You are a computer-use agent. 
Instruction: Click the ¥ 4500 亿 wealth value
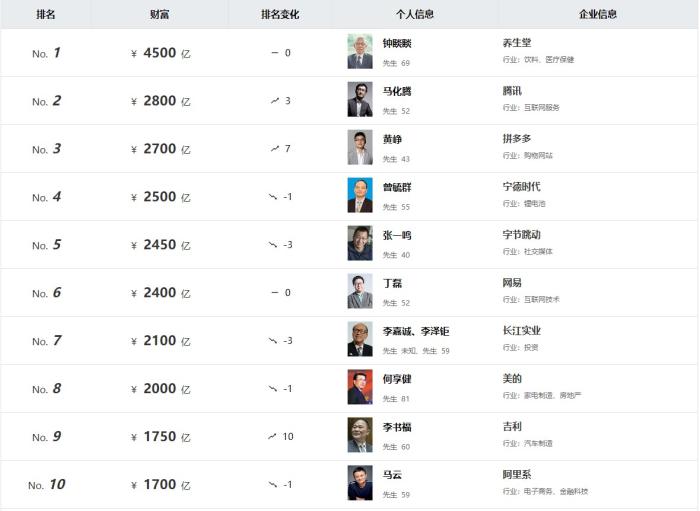(x=160, y=53)
